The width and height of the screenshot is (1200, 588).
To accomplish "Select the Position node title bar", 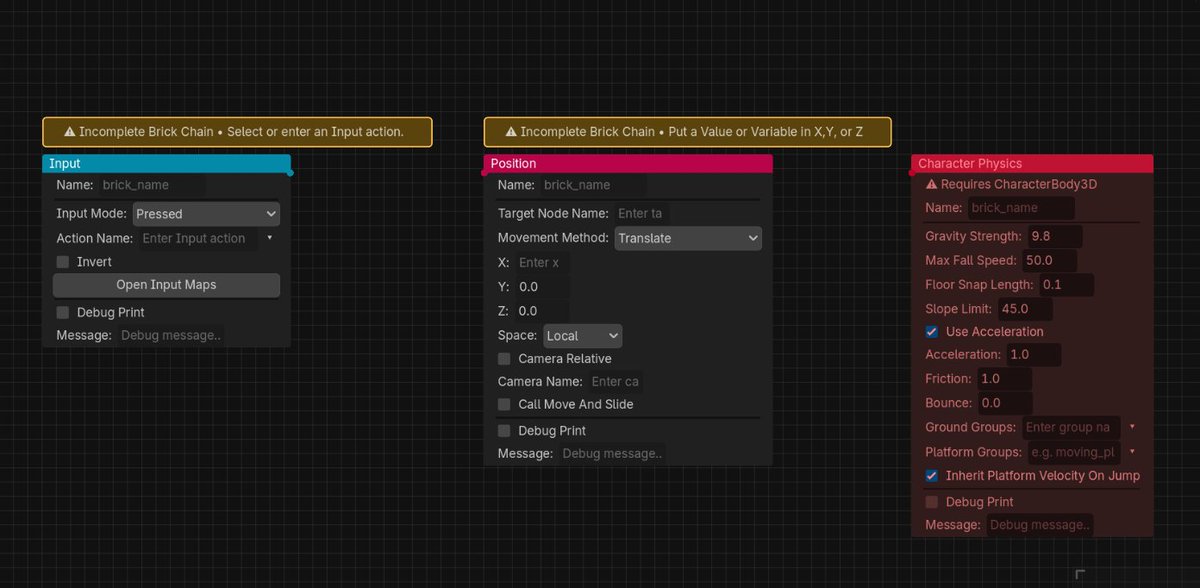I will (628, 163).
